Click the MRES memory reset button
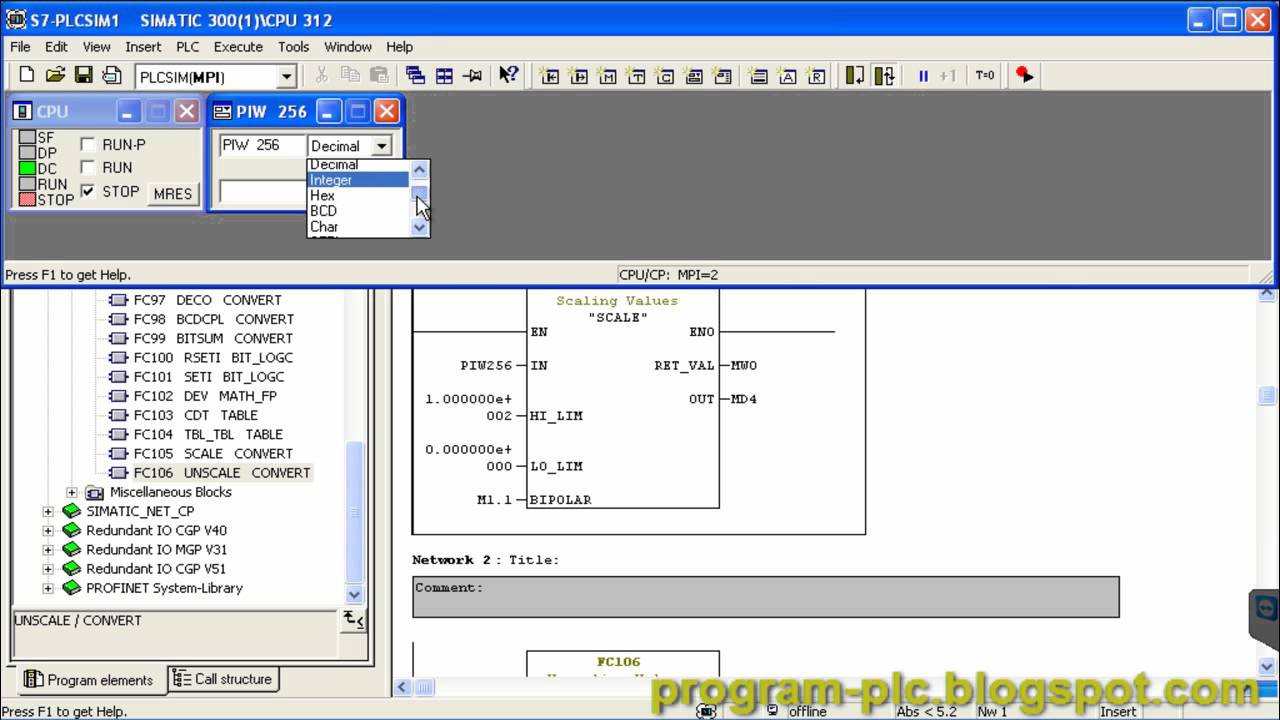This screenshot has width=1280, height=720. point(173,194)
